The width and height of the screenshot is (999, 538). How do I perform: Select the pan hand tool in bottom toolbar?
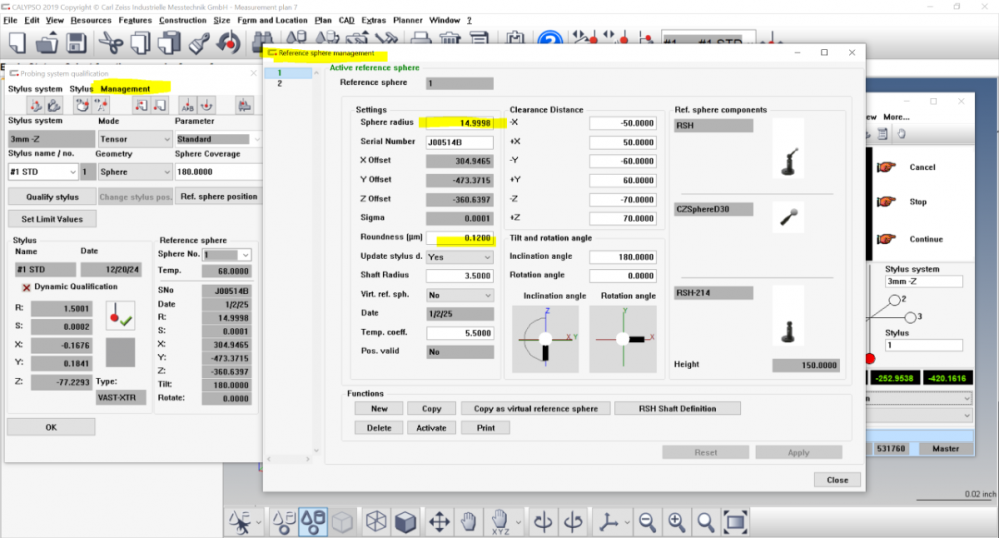pos(469,522)
